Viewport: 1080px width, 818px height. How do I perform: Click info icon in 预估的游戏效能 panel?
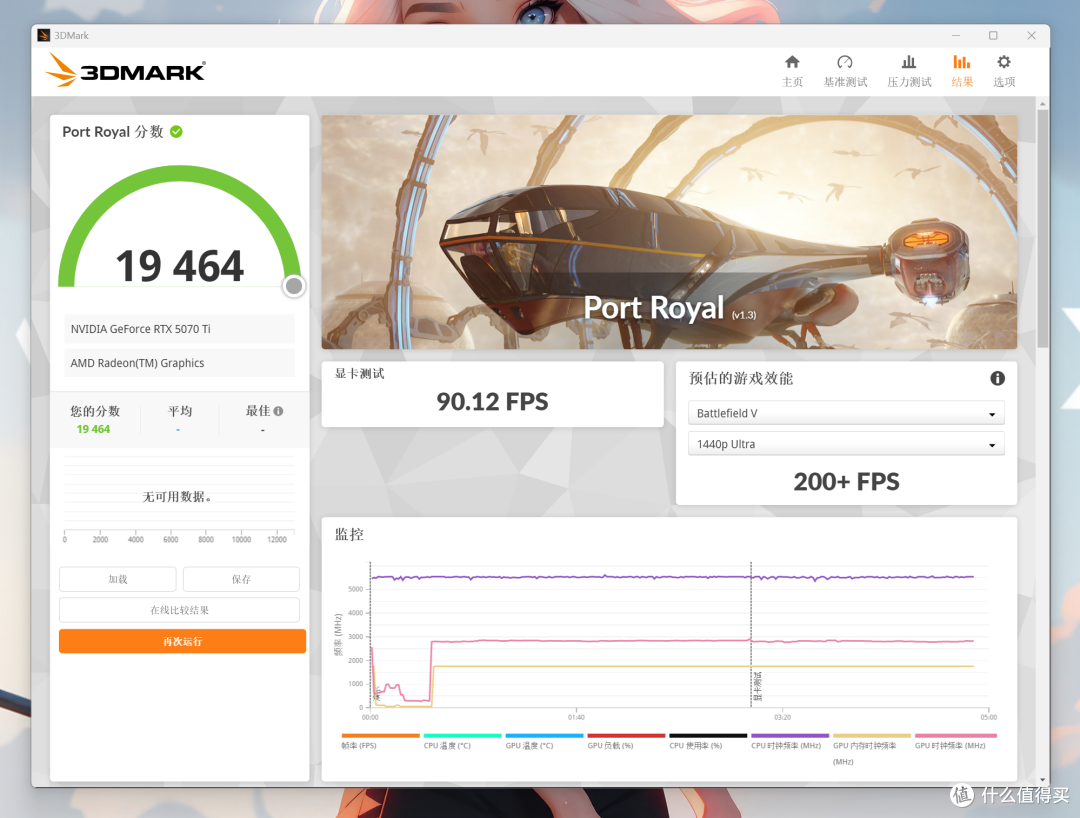pos(997,378)
